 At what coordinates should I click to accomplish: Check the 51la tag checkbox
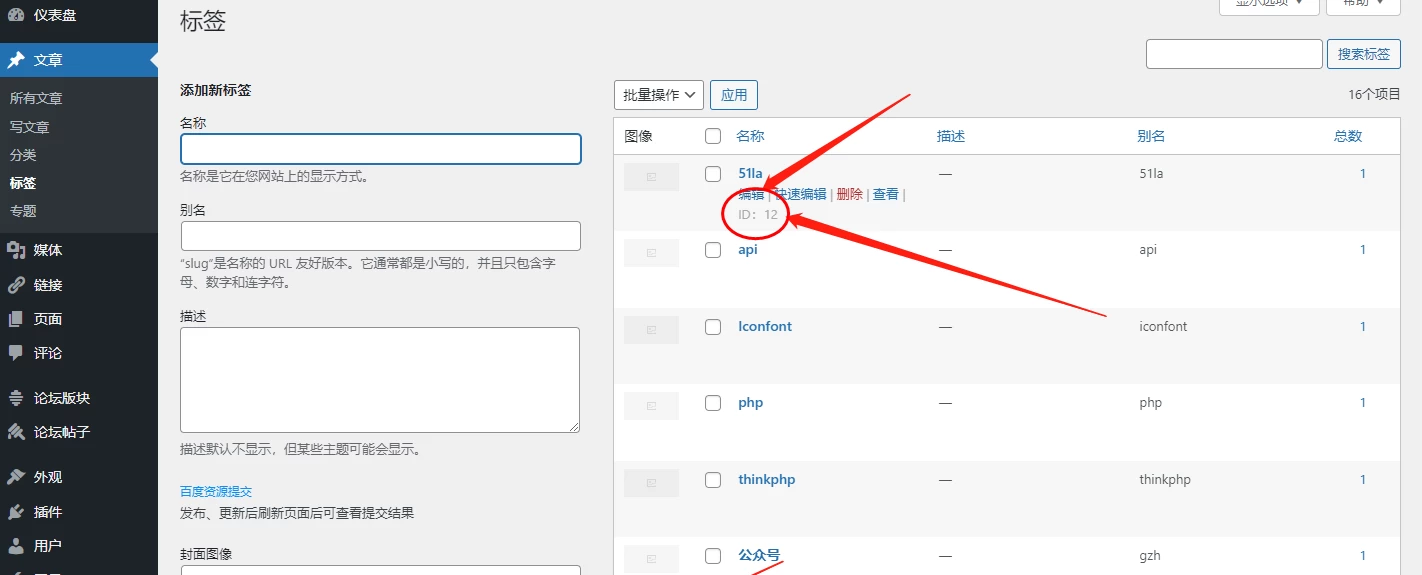pyautogui.click(x=713, y=174)
